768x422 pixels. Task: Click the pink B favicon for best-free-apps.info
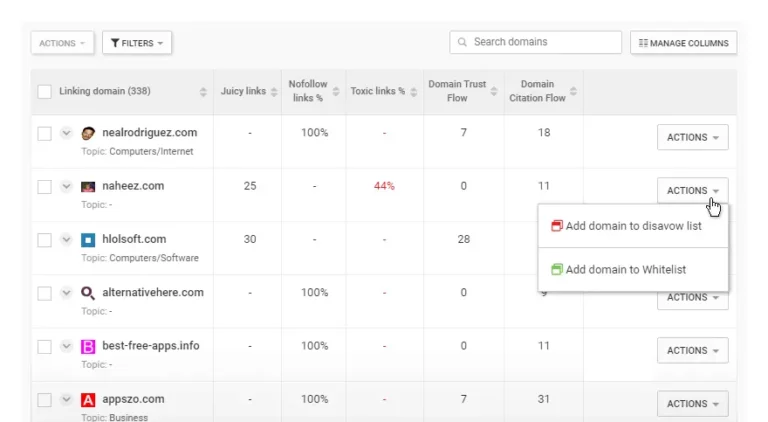pyautogui.click(x=88, y=347)
